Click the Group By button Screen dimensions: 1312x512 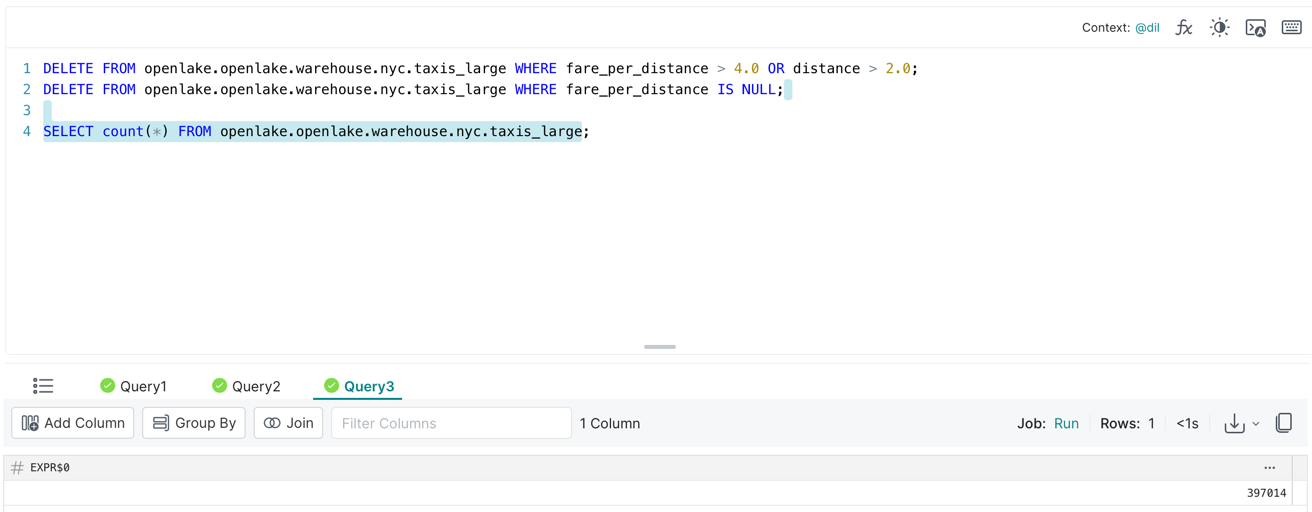194,423
